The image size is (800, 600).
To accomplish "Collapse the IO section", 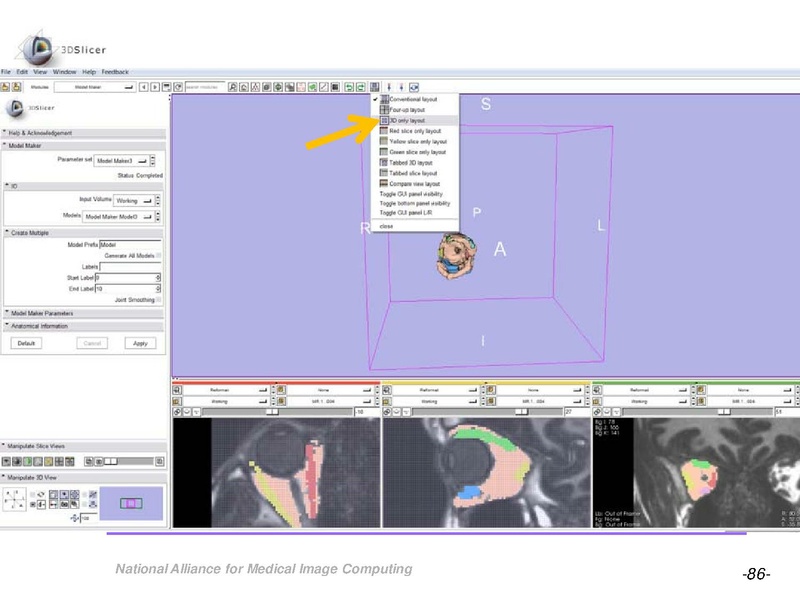I will click(x=83, y=186).
